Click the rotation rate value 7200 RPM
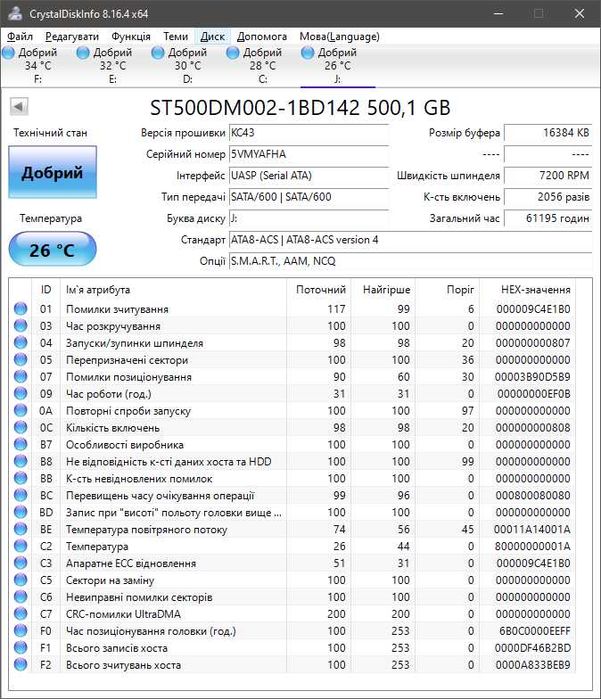 pos(548,176)
